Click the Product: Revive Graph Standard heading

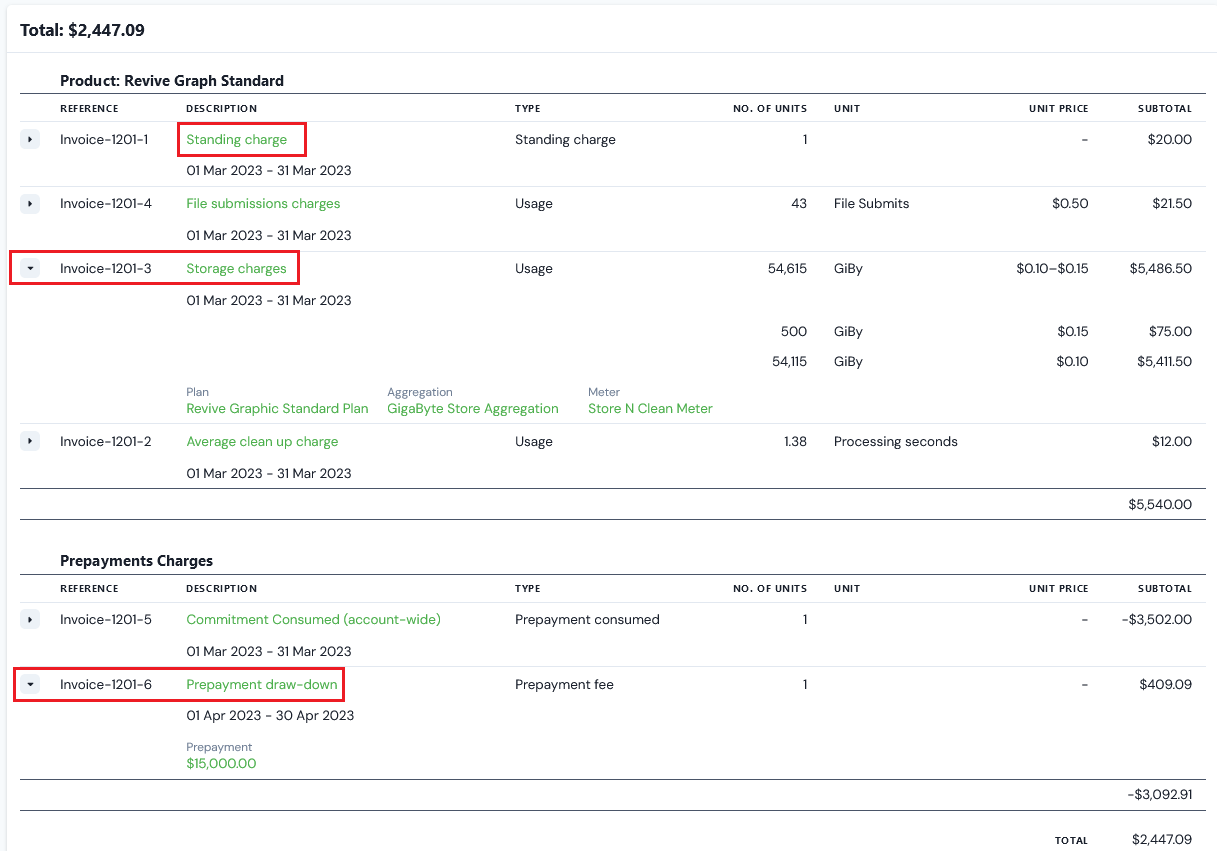172,81
